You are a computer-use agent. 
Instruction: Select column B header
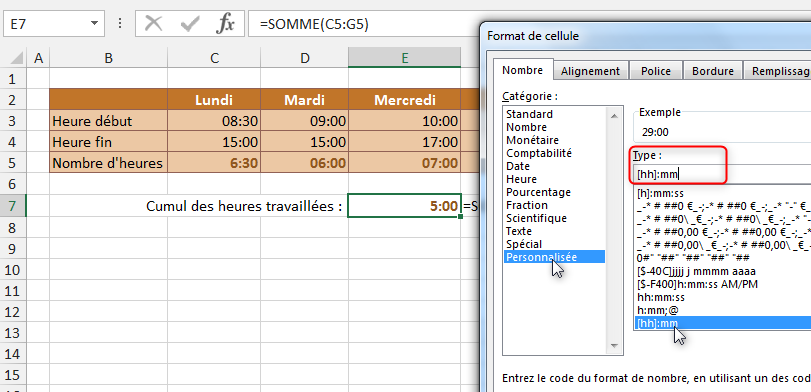(109, 58)
